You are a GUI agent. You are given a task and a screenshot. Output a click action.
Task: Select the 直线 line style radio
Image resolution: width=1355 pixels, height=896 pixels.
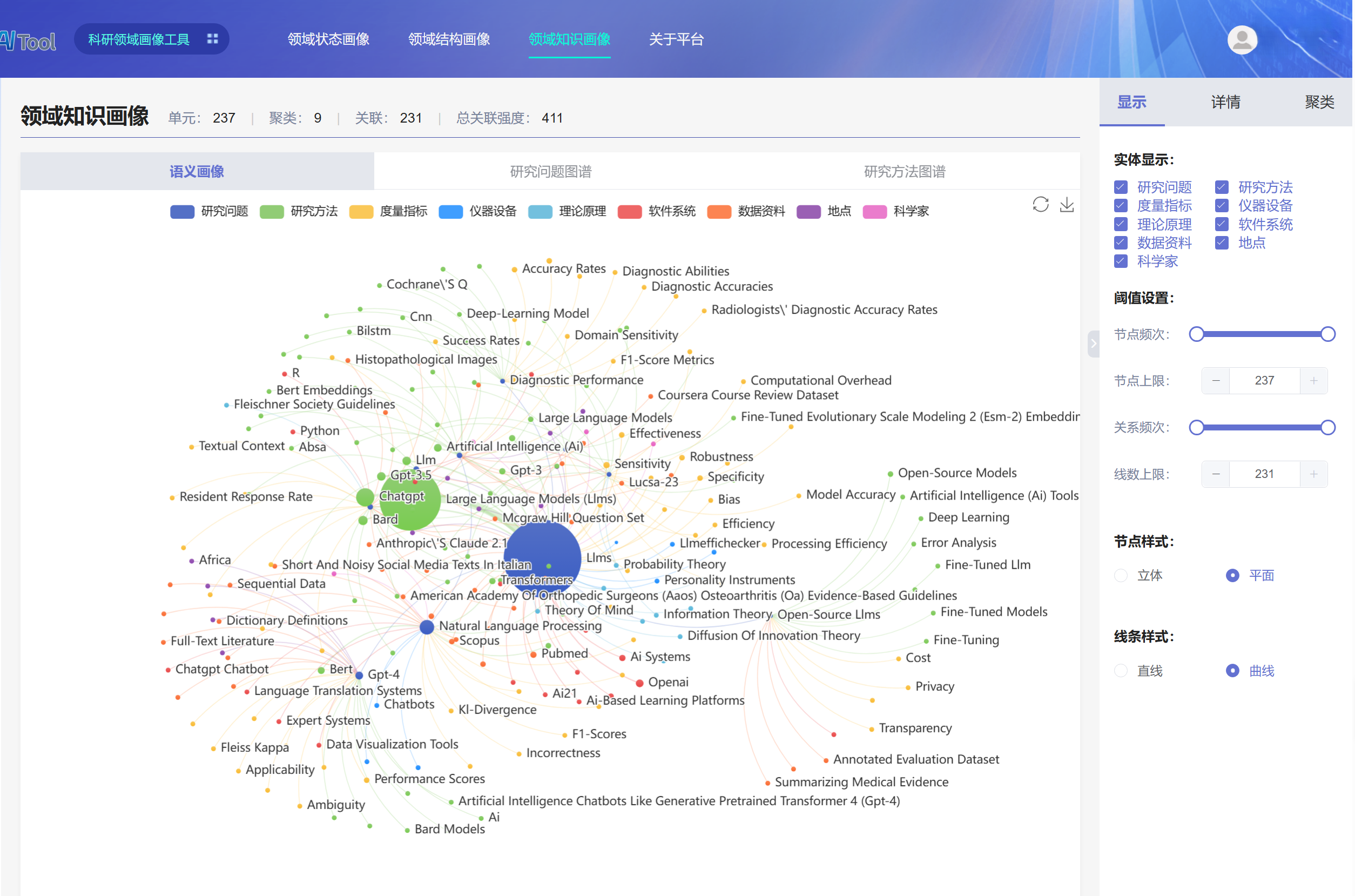(x=1121, y=671)
